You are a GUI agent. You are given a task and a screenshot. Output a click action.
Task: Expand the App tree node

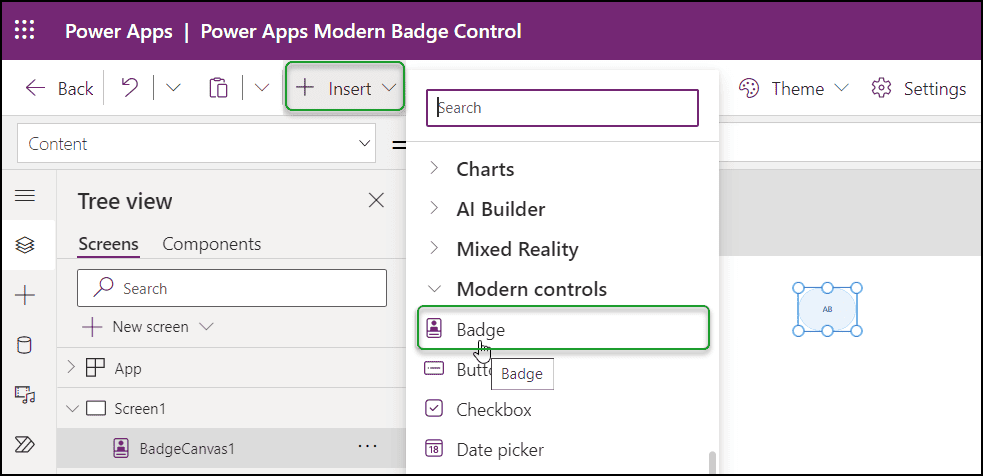pyautogui.click(x=71, y=367)
